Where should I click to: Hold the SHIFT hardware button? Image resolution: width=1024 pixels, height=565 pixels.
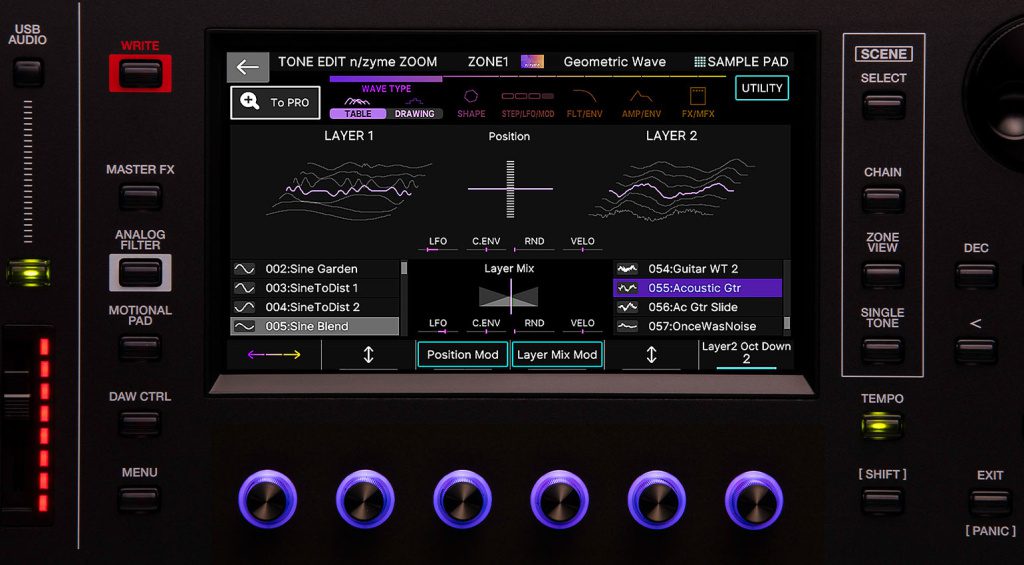tap(883, 502)
